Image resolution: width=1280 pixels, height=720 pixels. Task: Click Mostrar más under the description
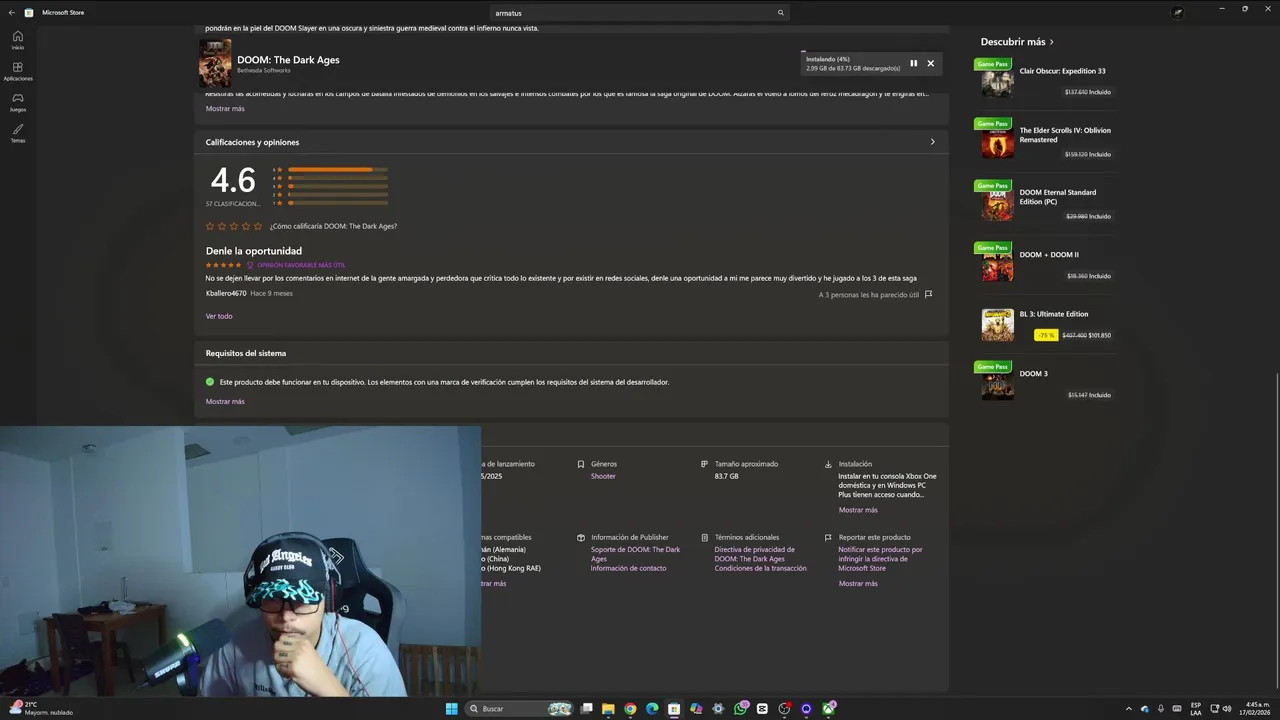tap(225, 108)
